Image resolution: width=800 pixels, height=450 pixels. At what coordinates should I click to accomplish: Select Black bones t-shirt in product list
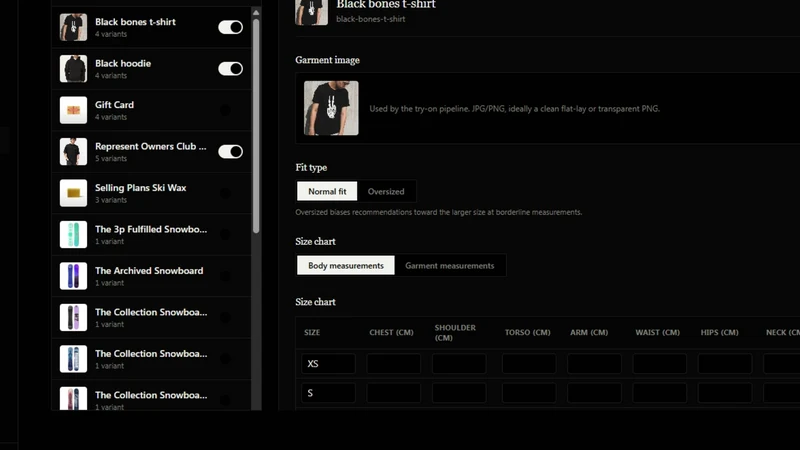coord(152,27)
